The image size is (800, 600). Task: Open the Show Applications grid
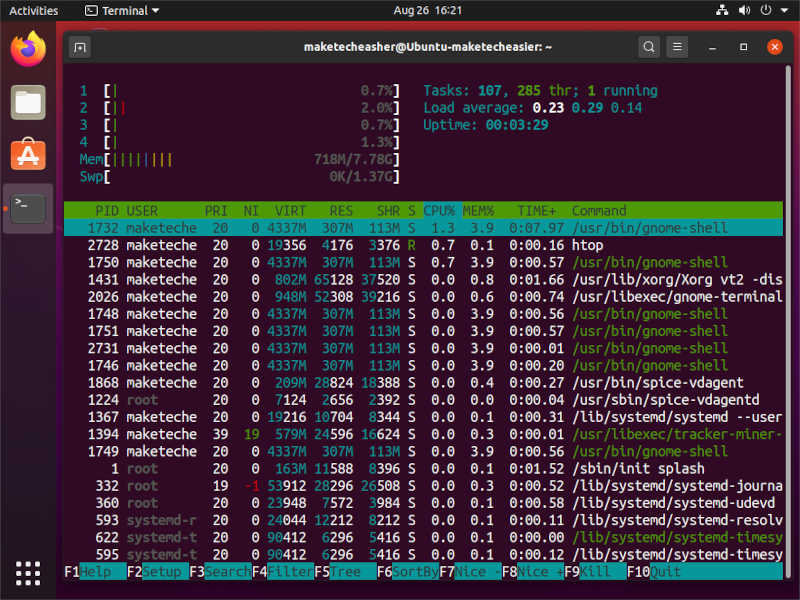click(27, 573)
